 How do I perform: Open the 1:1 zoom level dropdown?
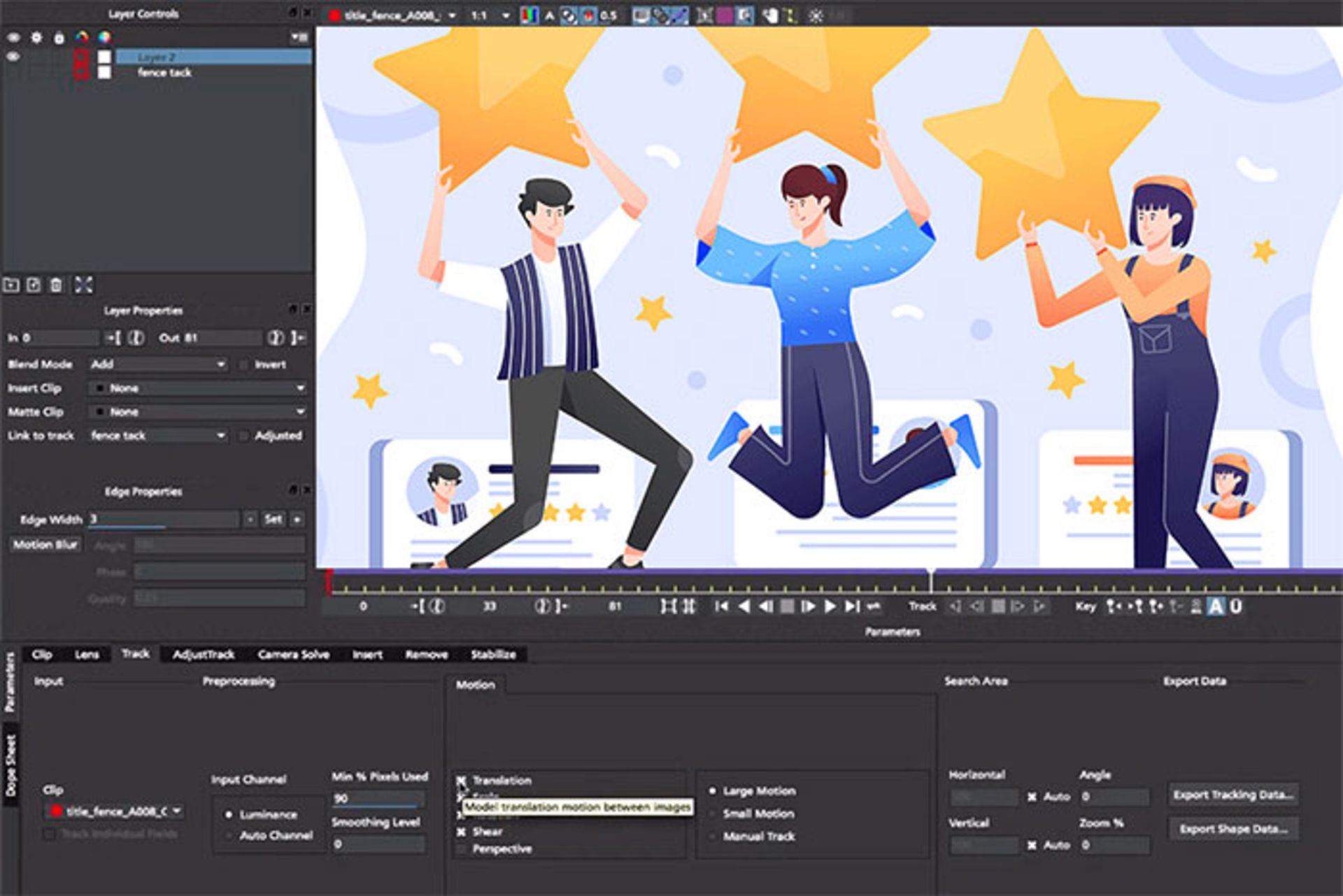(x=490, y=15)
